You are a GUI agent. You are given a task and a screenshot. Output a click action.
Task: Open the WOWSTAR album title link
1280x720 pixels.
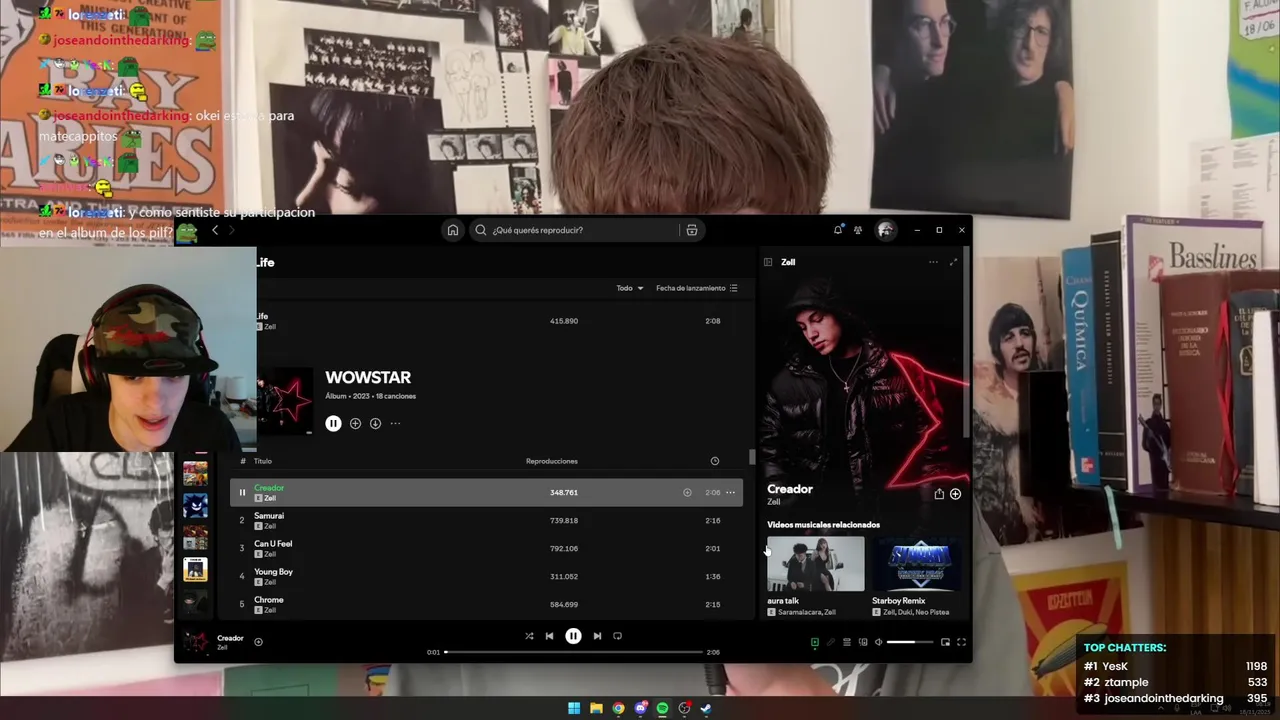[368, 378]
